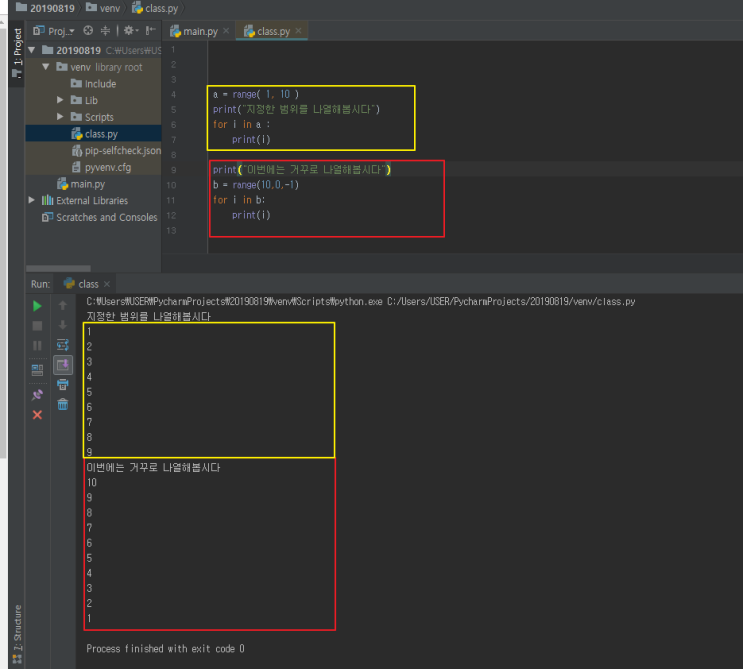
Task: Close the main.py editor tab
Action: (226, 31)
